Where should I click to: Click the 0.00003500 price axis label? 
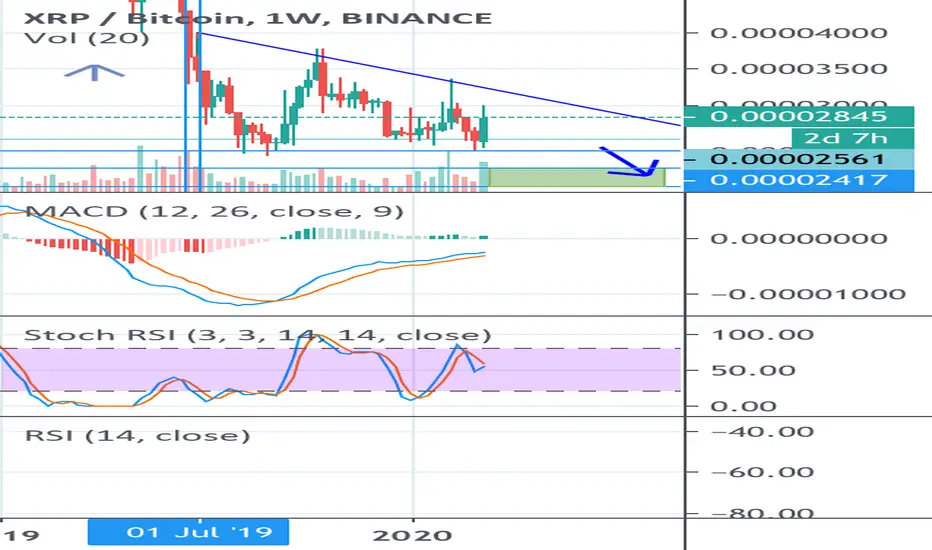point(799,69)
